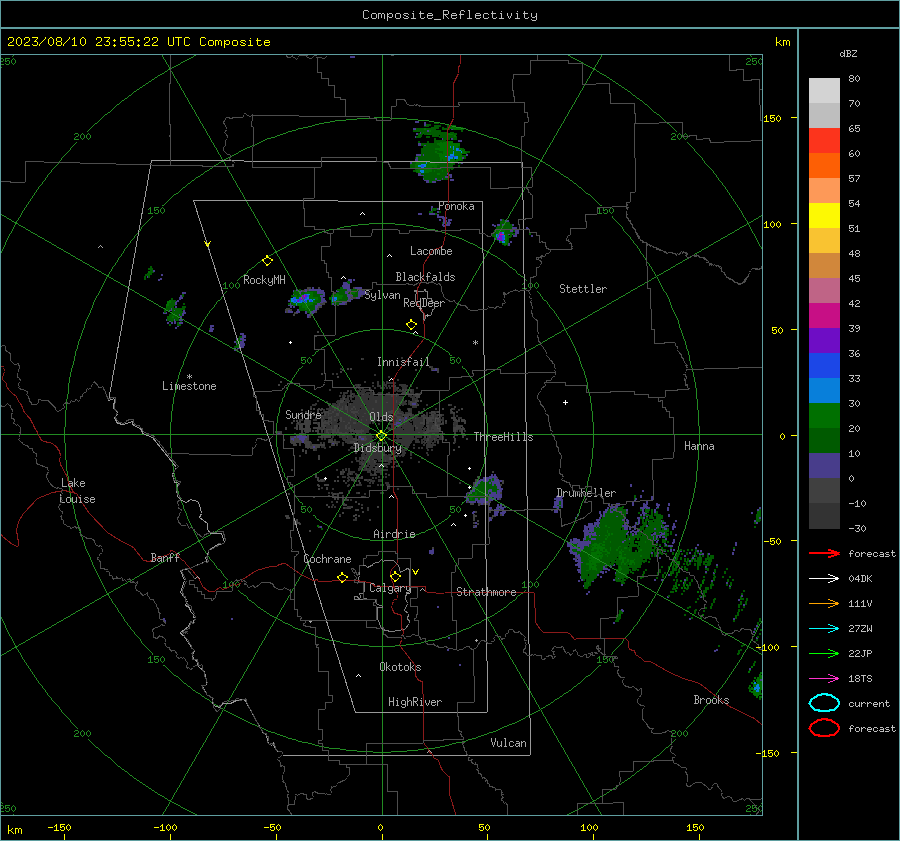Select the 60 dBZ orange color swatch
Screen dimensions: 900x841
824,165
